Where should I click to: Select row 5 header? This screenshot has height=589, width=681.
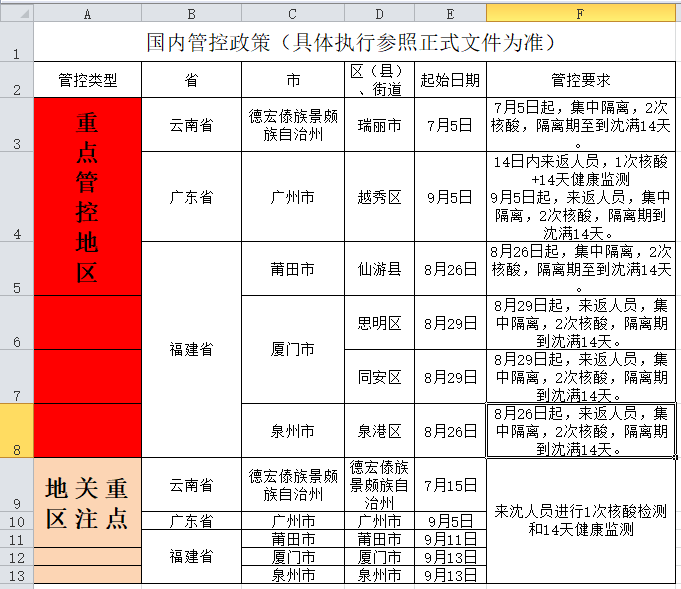tap(17, 268)
